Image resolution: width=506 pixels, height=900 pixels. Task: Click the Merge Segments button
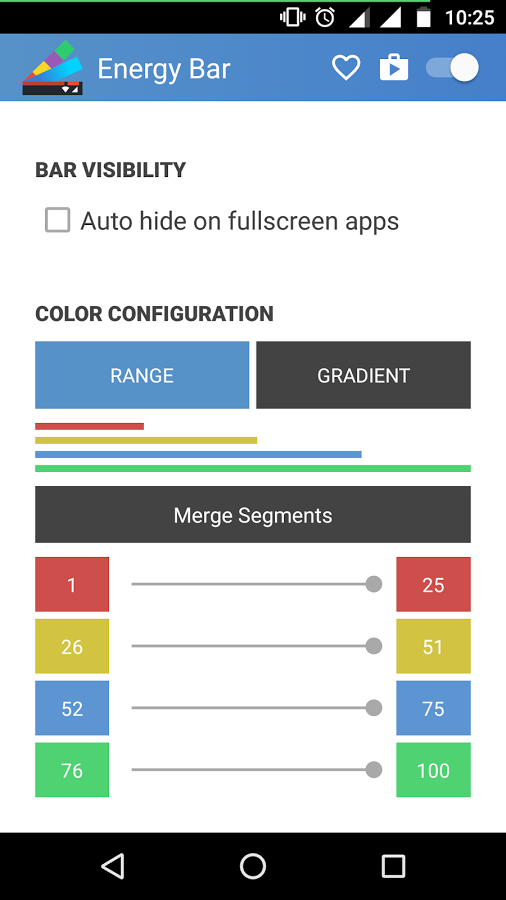click(x=253, y=514)
